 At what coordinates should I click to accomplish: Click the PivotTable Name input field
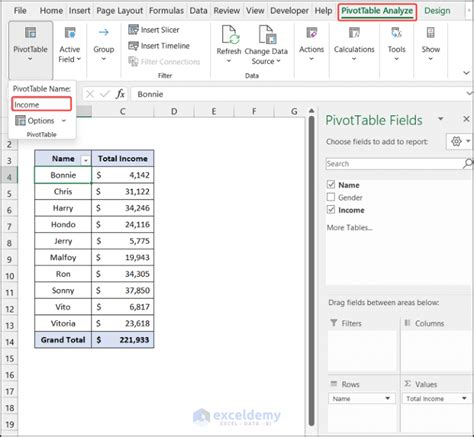point(41,104)
